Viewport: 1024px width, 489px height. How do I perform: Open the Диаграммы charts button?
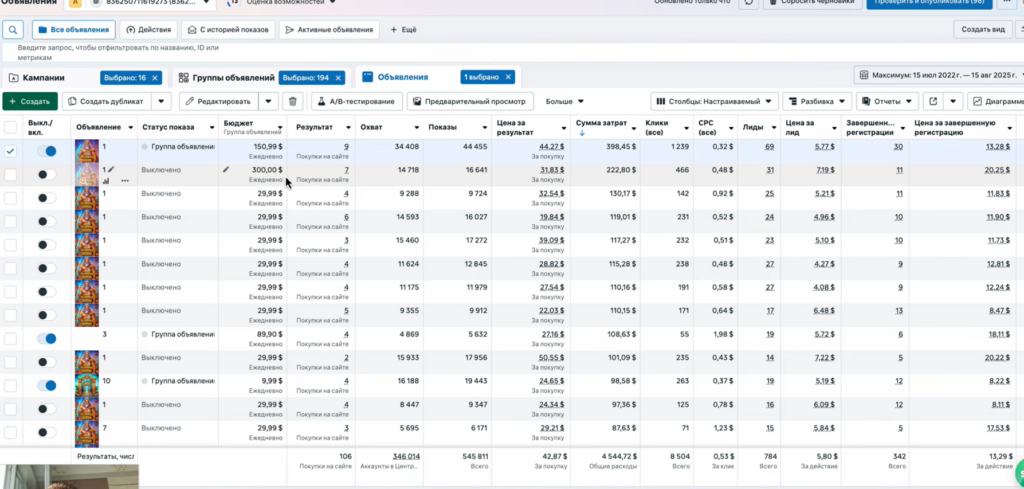[x=996, y=101]
